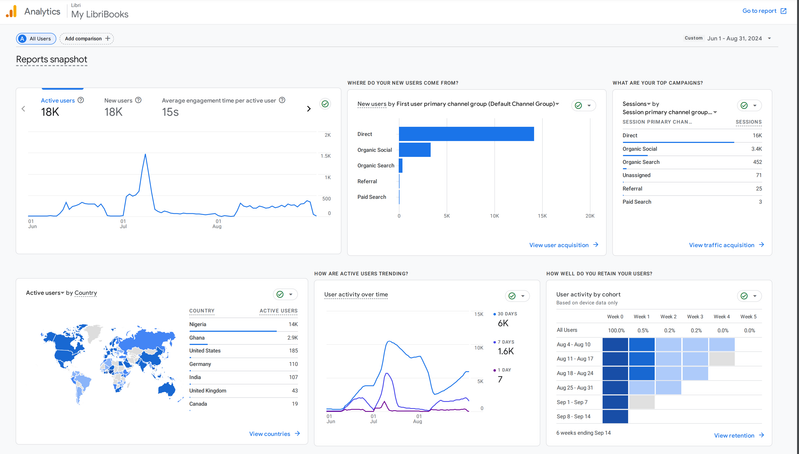Click the United Kingdom country row
Image resolution: width=799 pixels, height=454 pixels.
[243, 391]
